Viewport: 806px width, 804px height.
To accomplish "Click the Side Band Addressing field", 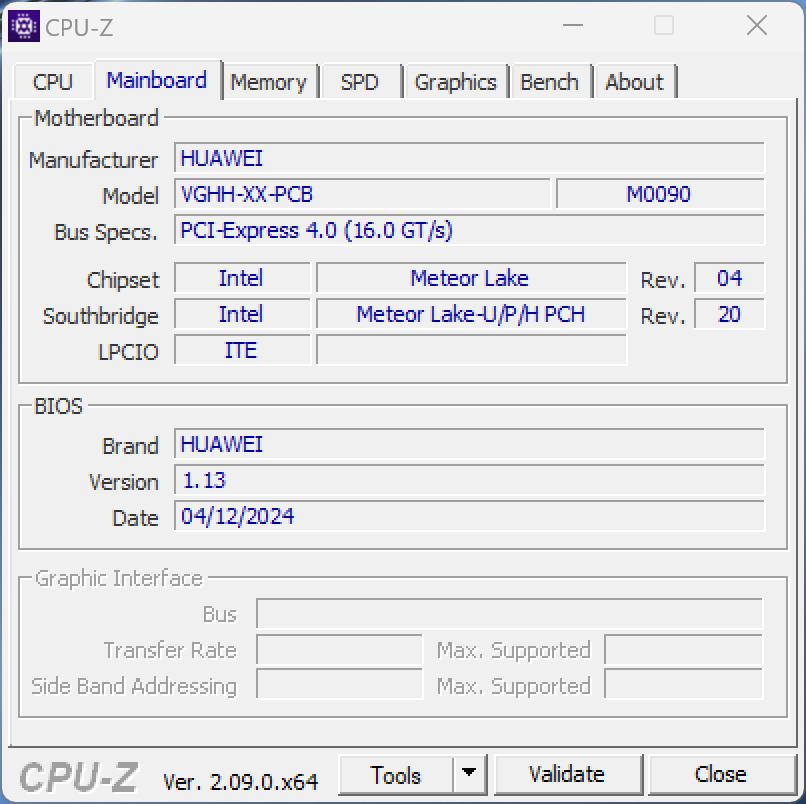I will [x=339, y=684].
